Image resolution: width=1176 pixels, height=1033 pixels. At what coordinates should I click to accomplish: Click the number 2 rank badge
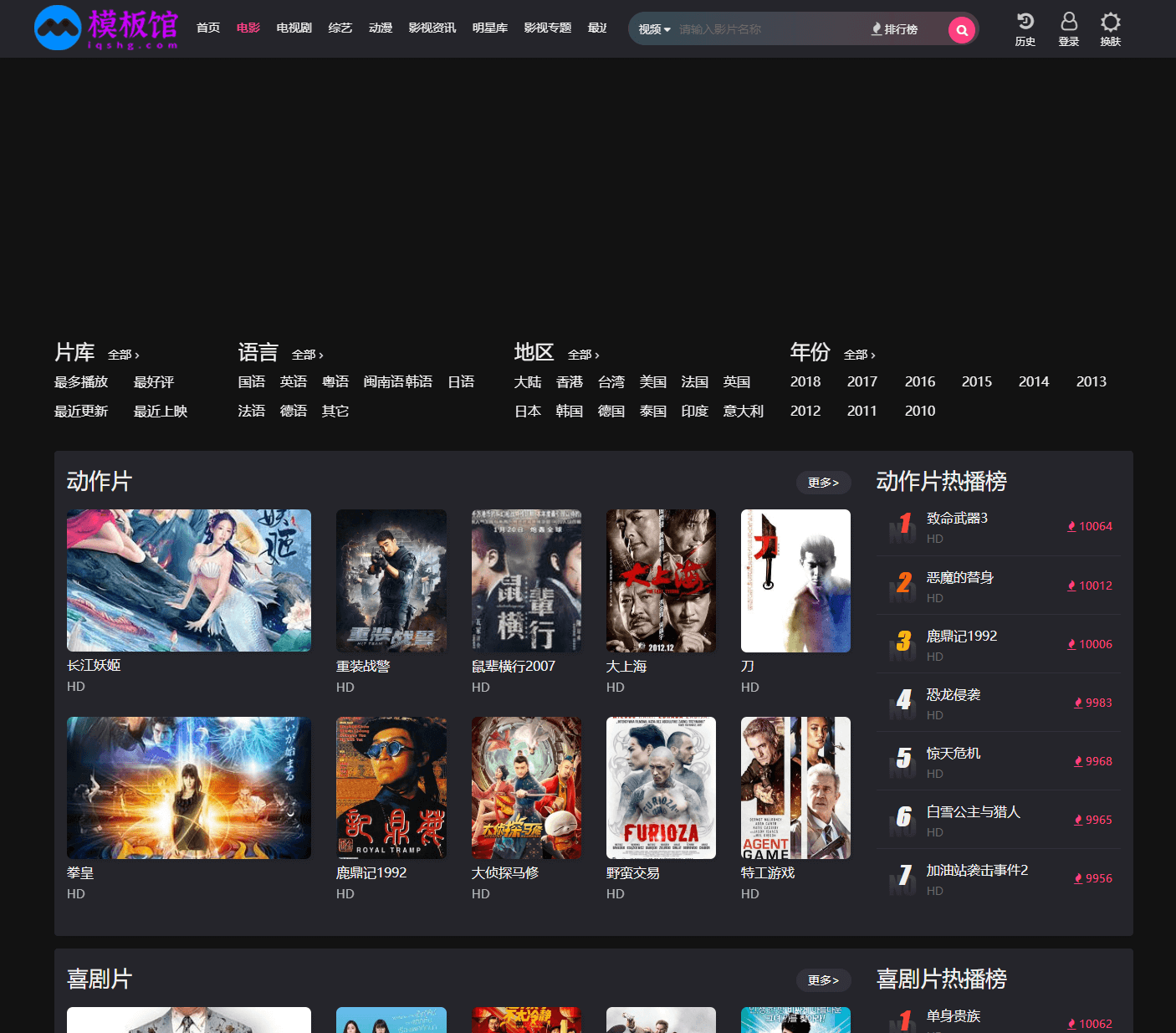903,583
